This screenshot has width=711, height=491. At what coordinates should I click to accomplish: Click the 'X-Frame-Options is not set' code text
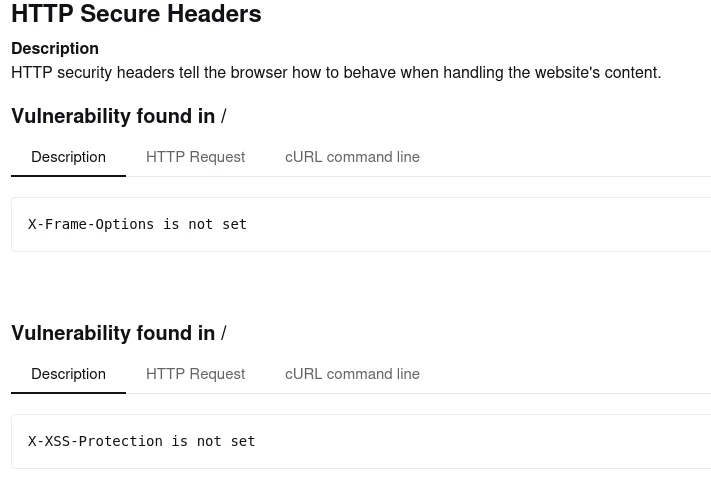click(x=137, y=224)
